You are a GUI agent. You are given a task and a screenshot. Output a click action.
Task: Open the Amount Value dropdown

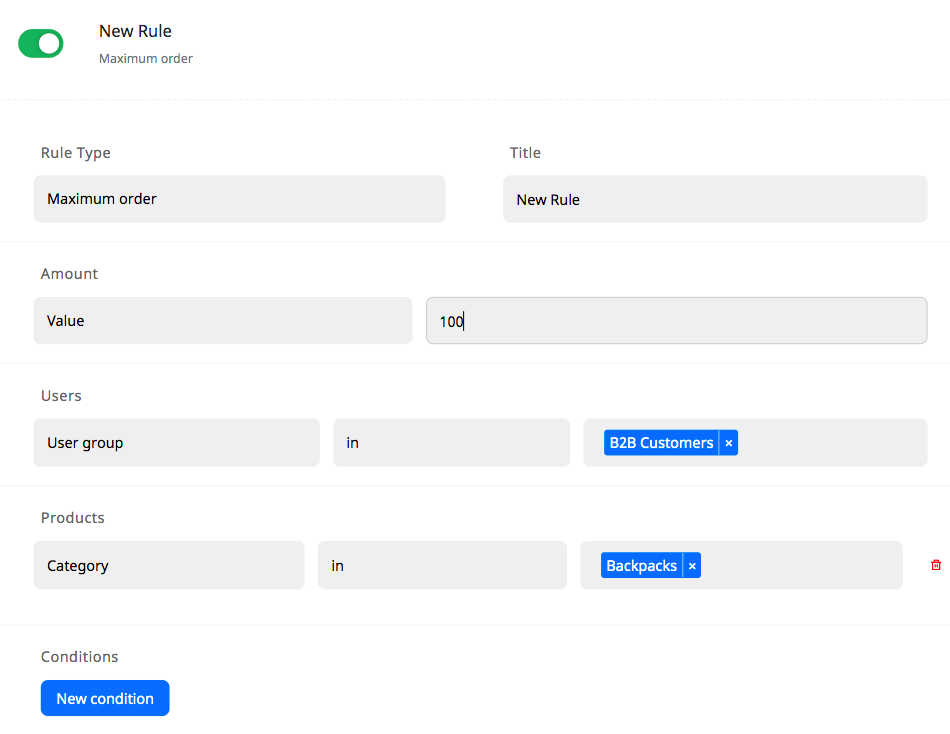[222, 321]
